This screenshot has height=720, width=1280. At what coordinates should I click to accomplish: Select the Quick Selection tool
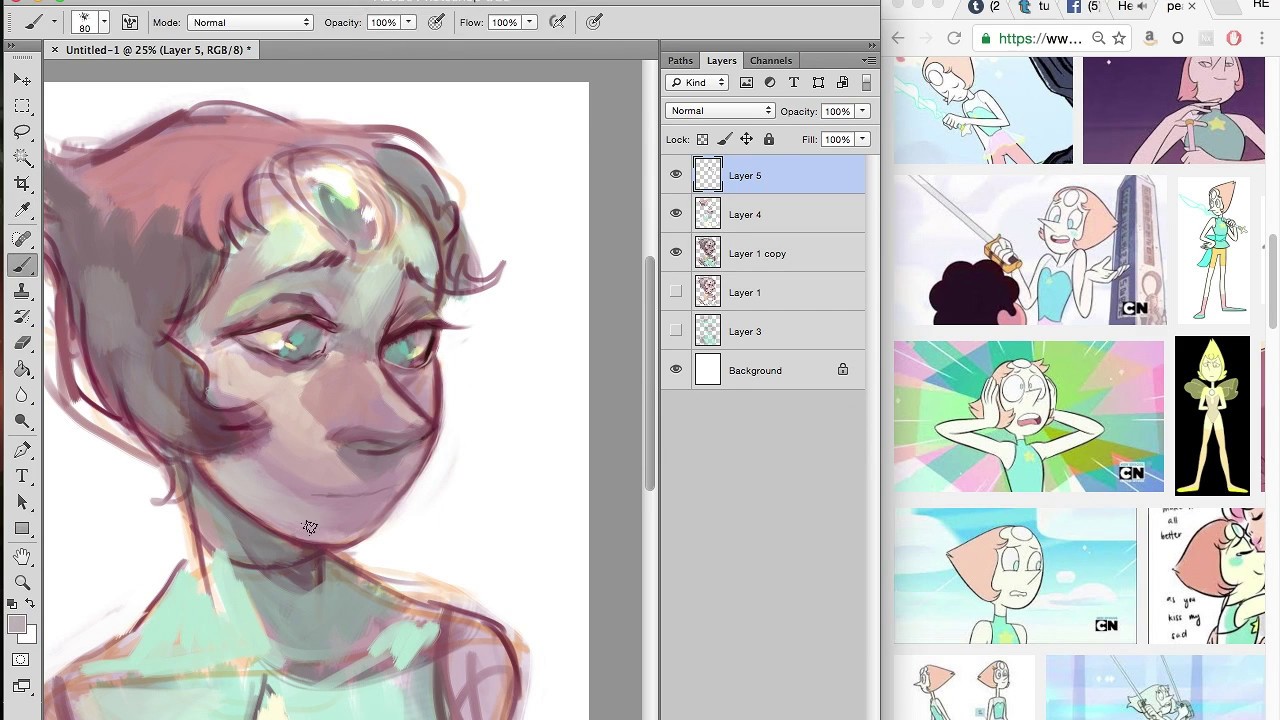(22, 158)
